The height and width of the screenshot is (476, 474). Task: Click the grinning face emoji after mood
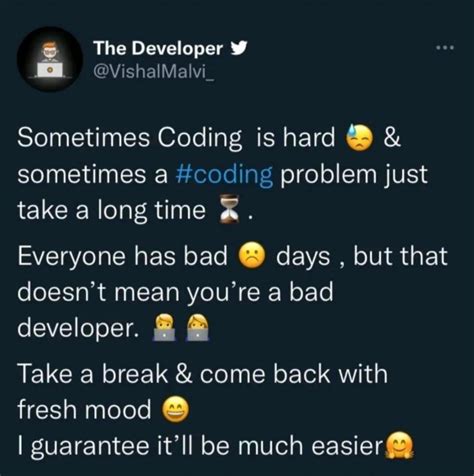coord(175,410)
